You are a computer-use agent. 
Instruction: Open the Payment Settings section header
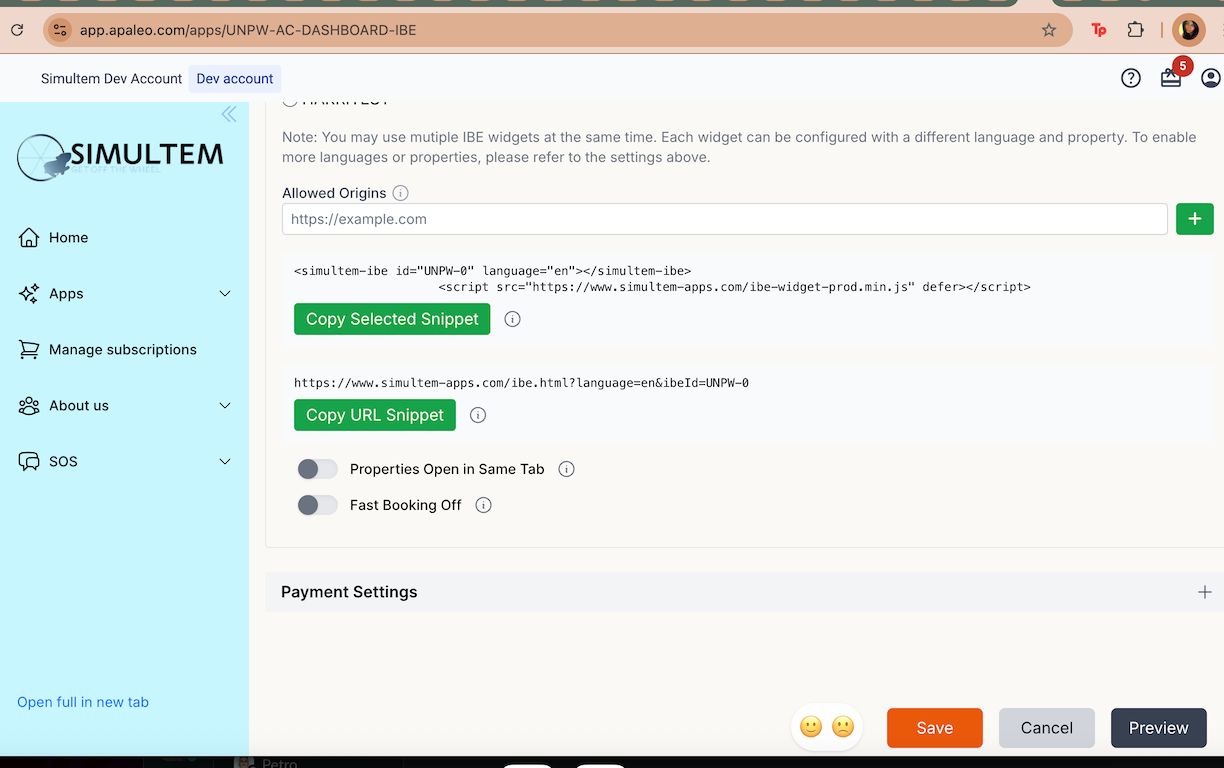[x=744, y=592]
